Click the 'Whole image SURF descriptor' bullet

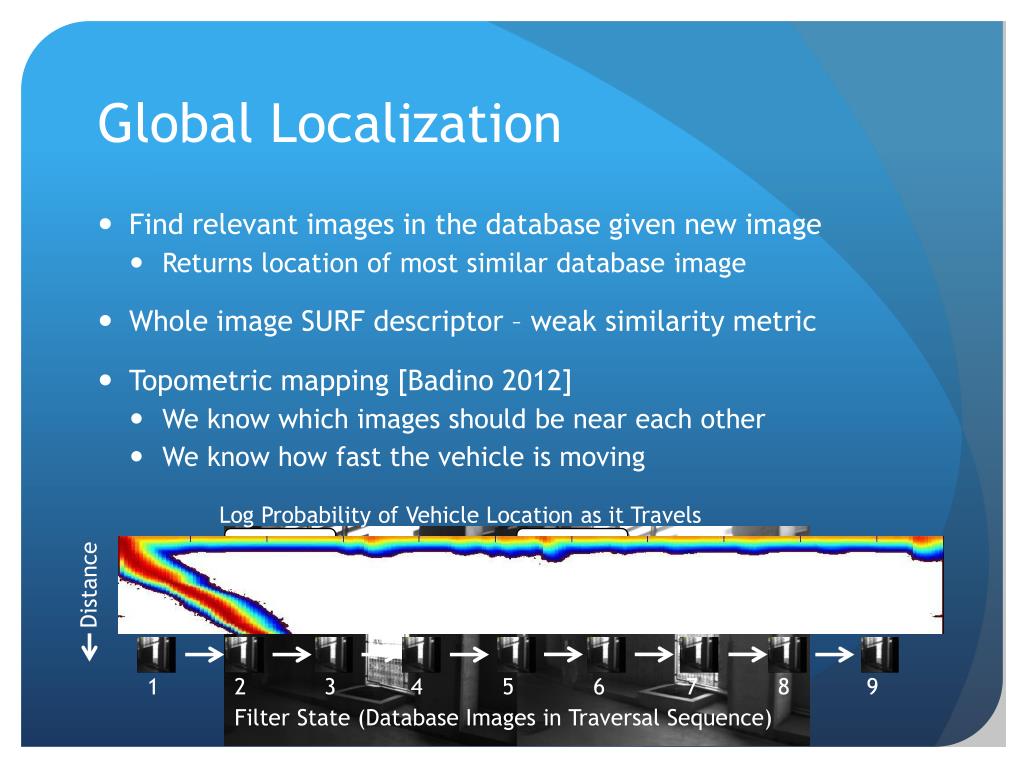[x=472, y=321]
